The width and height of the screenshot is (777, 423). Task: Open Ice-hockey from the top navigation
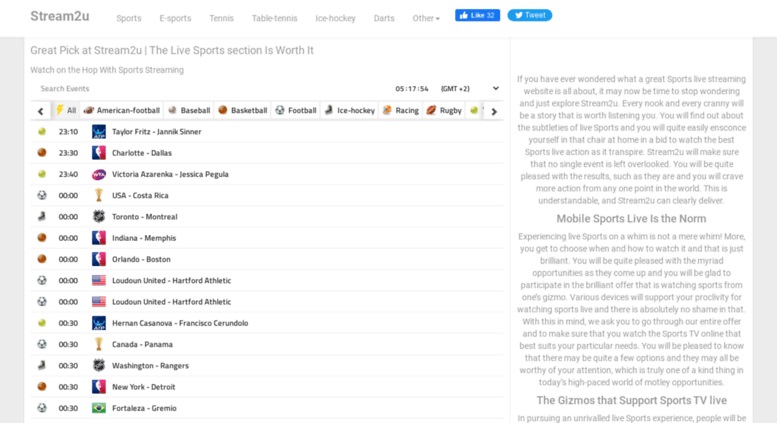(335, 18)
